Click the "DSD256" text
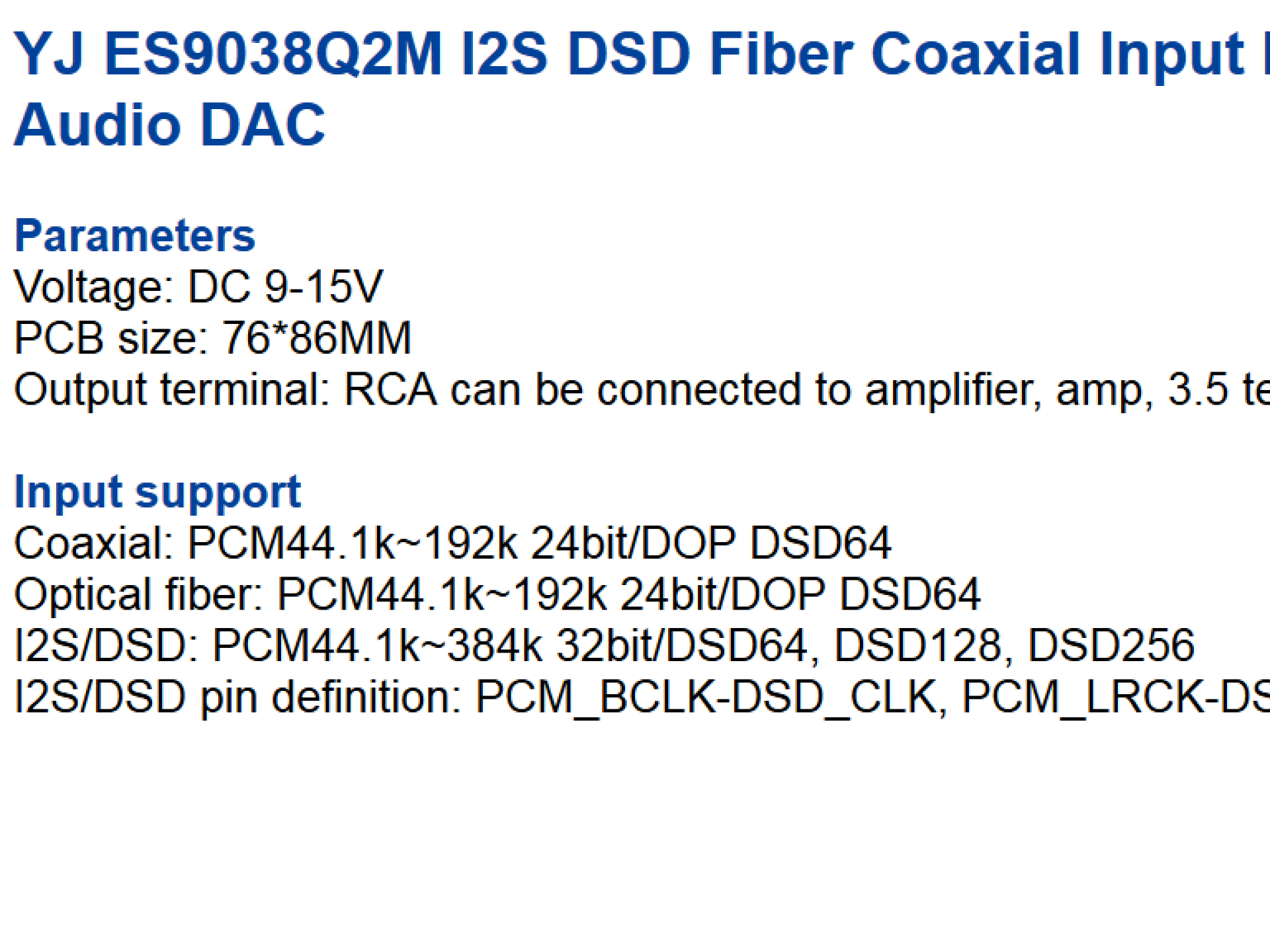The image size is (1270, 952). pyautogui.click(x=1111, y=646)
